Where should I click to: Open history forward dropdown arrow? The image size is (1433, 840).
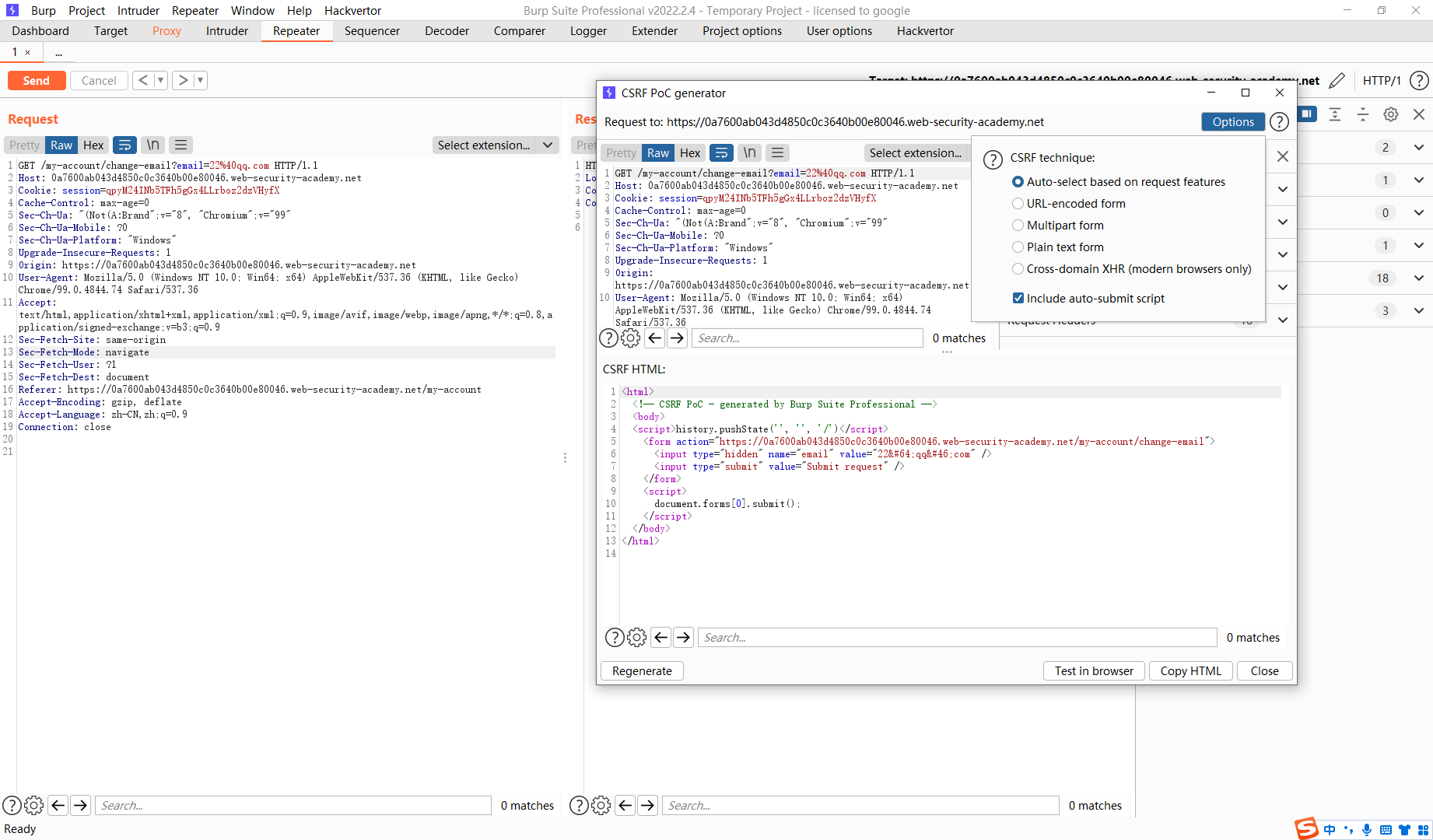(200, 80)
